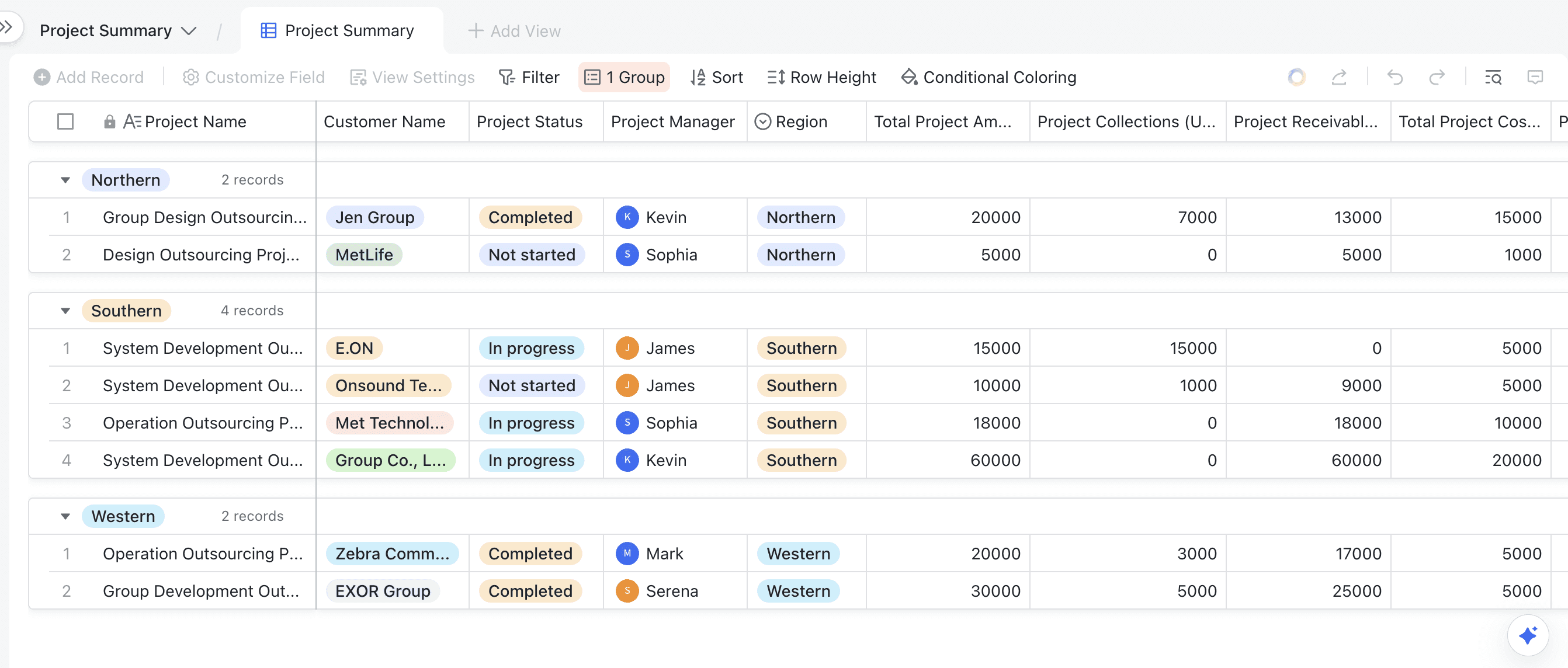Click Jen Group customer tag
This screenshot has height=668, width=1568.
click(x=374, y=217)
